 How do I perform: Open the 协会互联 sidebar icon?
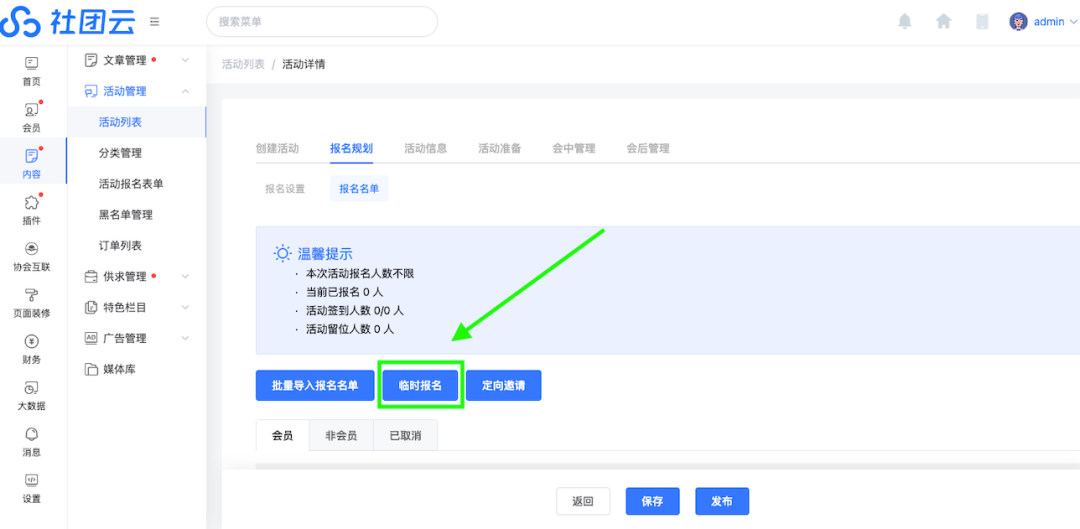(32, 249)
